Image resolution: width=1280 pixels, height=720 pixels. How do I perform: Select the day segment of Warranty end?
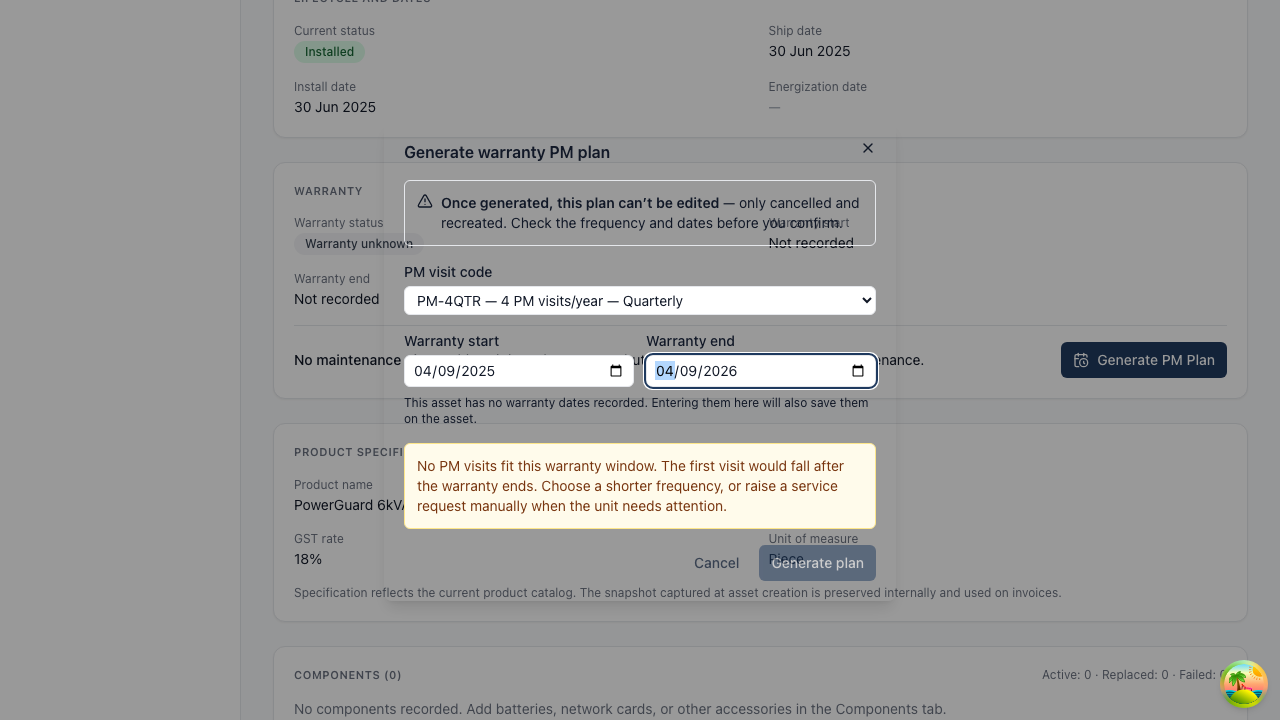click(x=689, y=371)
